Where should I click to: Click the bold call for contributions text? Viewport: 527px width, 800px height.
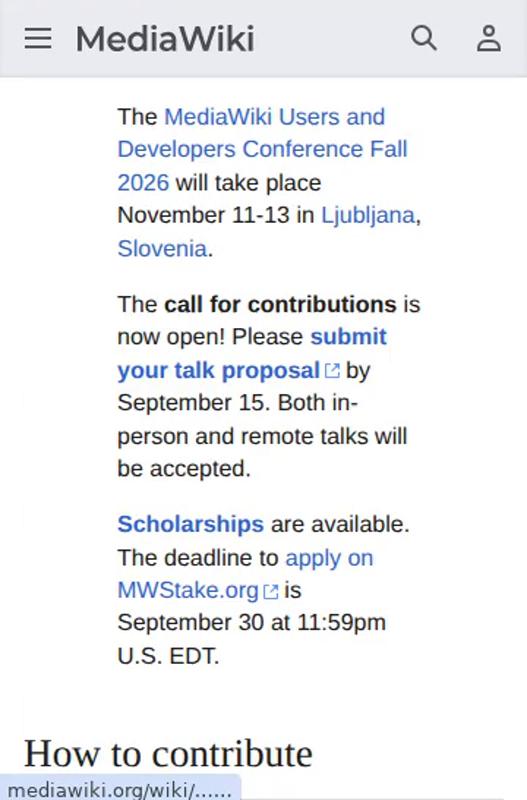[280, 305]
